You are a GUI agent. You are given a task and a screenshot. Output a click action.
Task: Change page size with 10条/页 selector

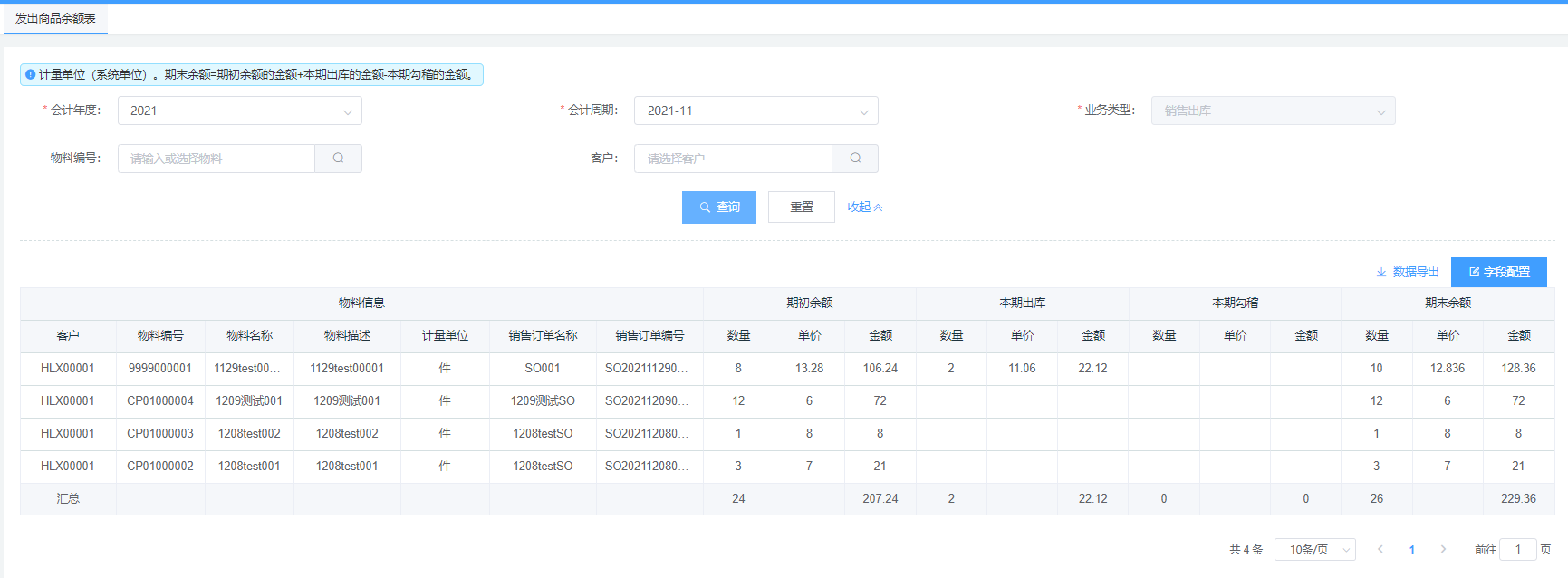[1314, 550]
